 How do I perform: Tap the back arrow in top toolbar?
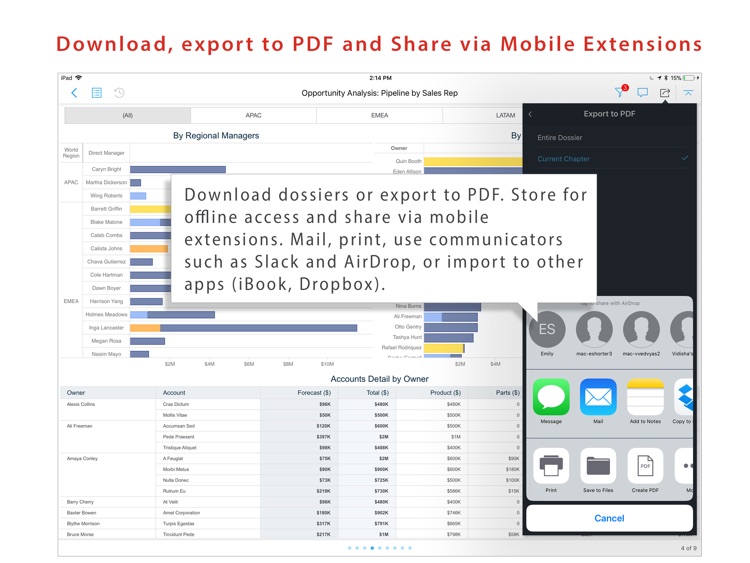[x=74, y=93]
